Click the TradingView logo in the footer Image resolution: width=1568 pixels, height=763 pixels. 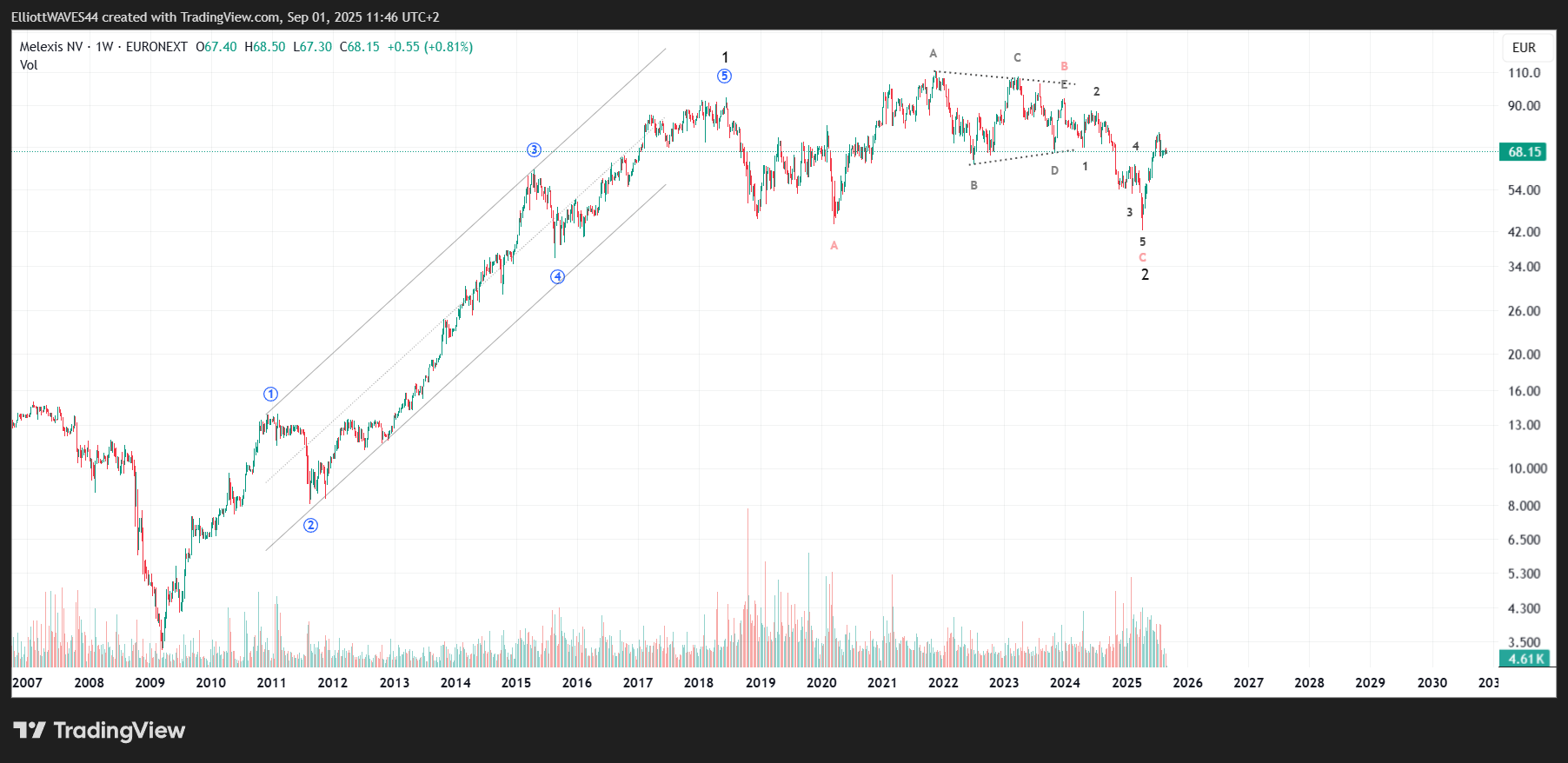(99, 730)
